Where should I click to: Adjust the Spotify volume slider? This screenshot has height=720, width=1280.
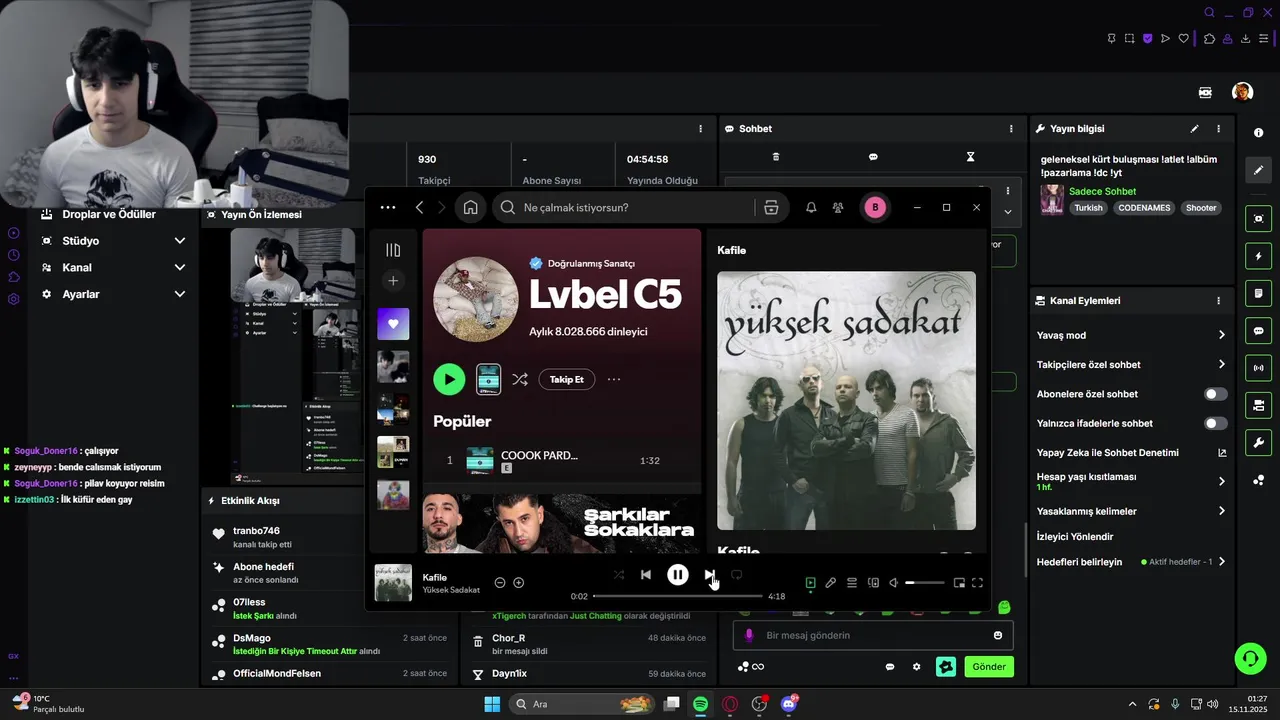[924, 583]
